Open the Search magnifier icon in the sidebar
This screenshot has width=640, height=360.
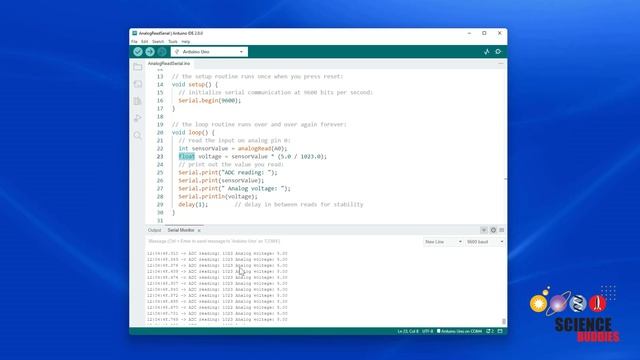[138, 135]
